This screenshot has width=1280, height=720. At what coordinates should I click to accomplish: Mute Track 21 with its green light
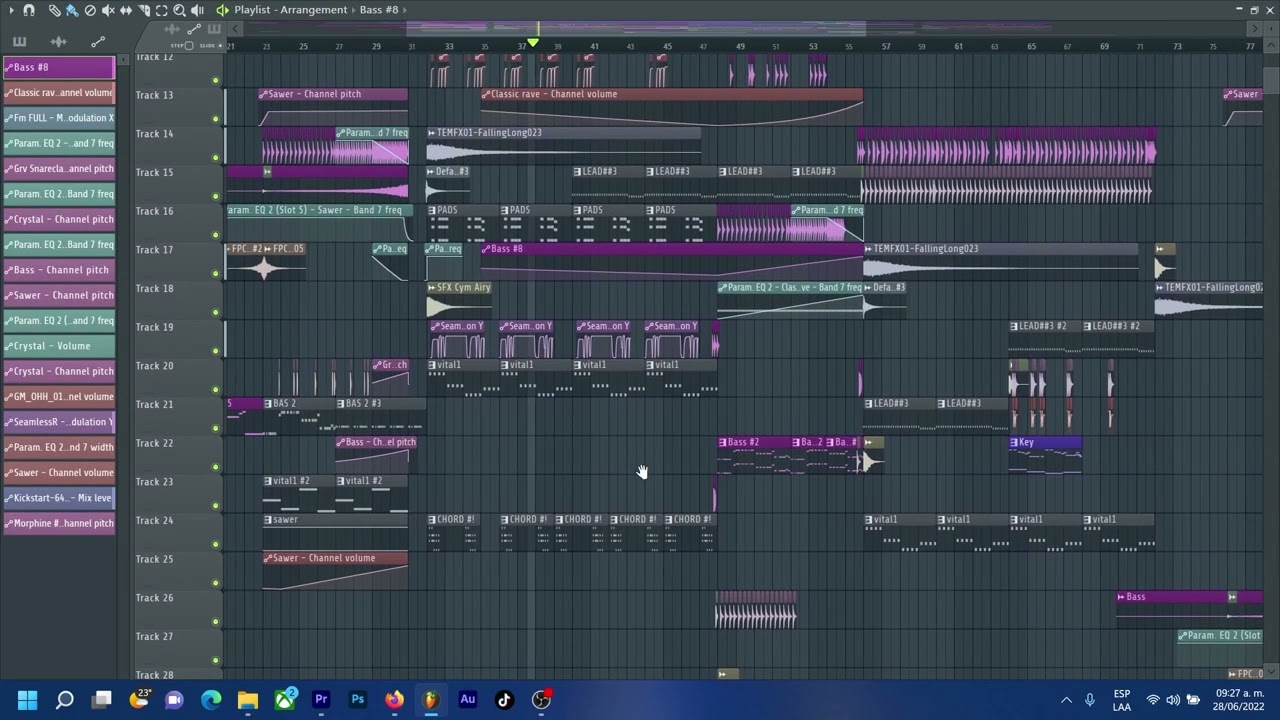click(x=215, y=428)
